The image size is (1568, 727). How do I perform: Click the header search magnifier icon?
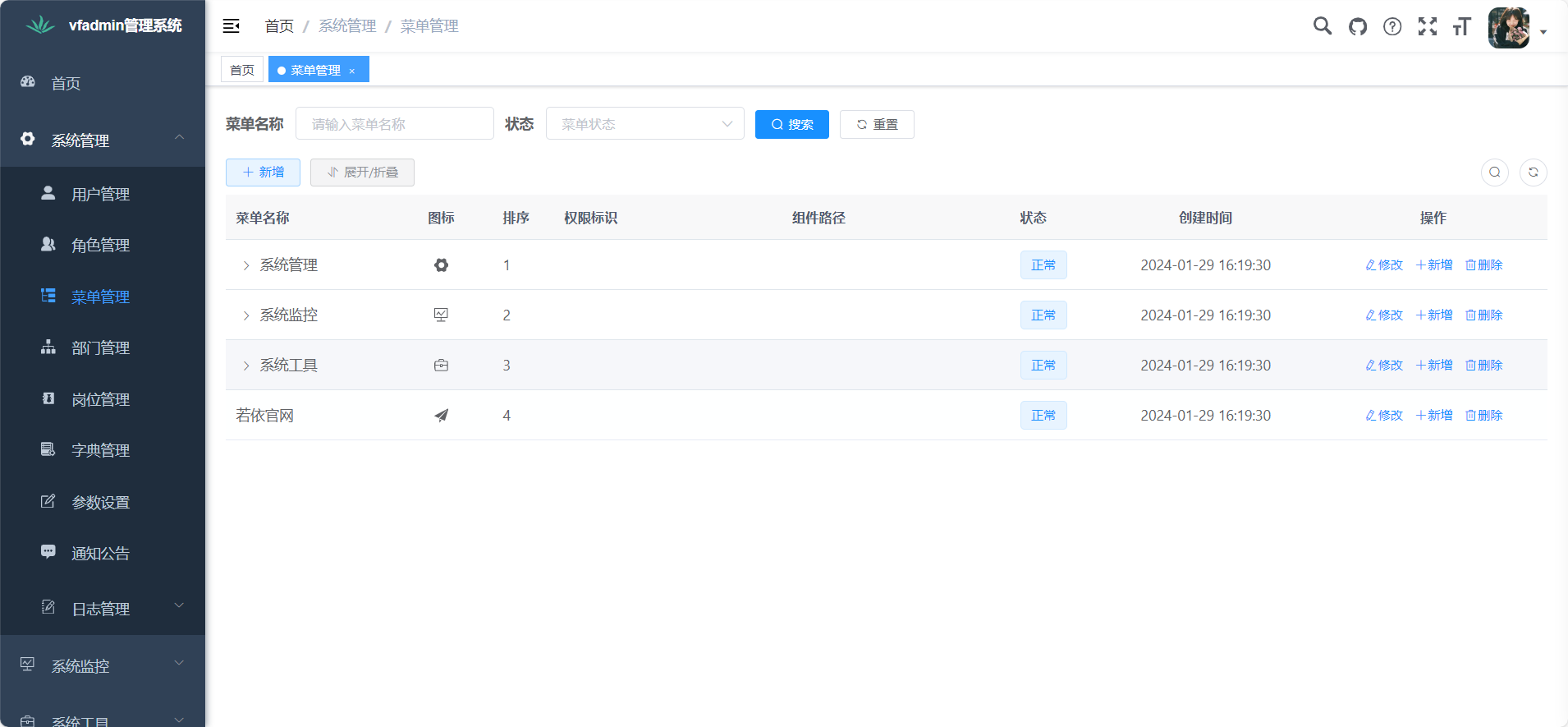(x=1322, y=26)
